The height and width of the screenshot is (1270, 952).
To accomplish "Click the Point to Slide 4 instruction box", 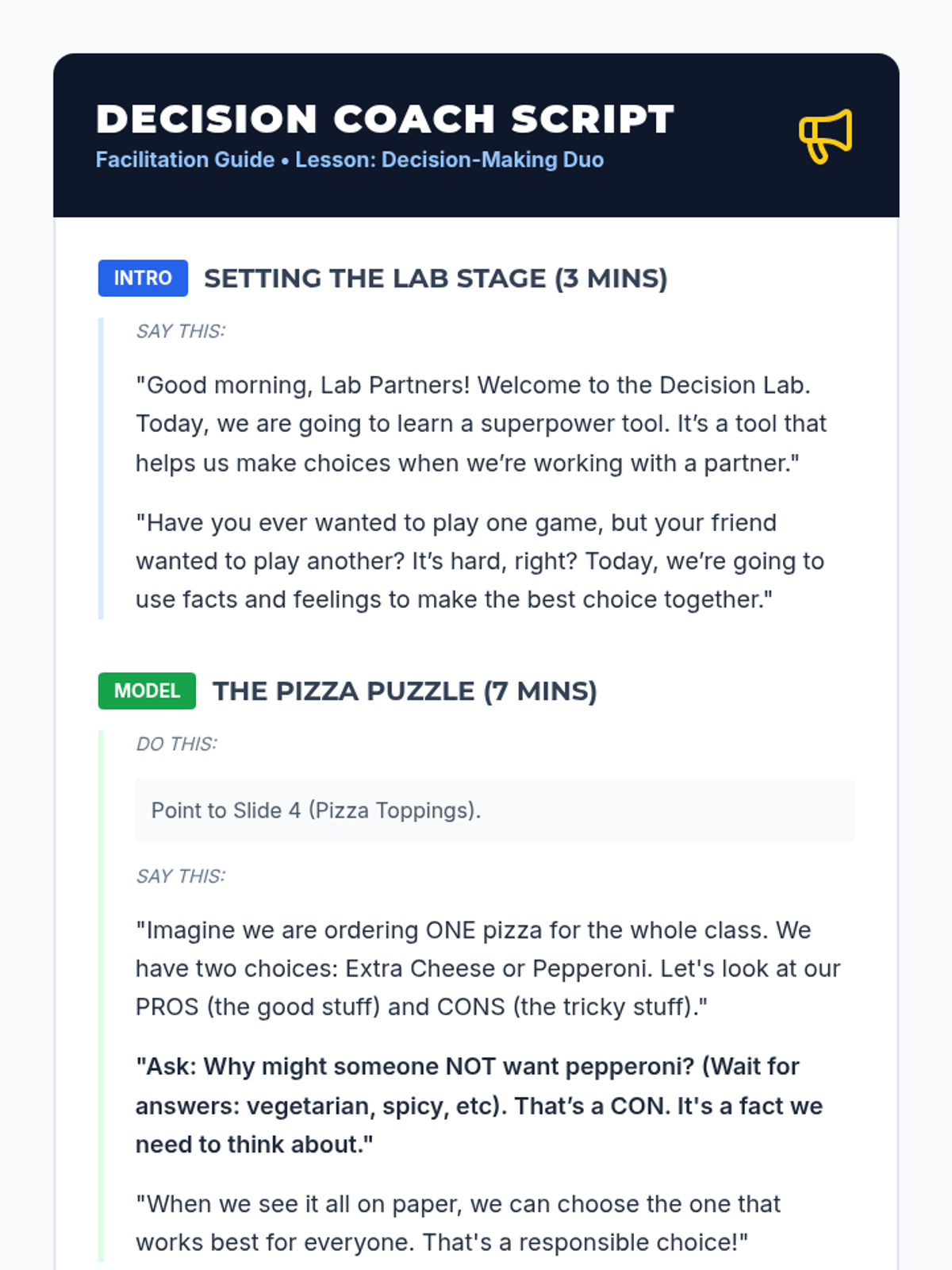I will [493, 810].
